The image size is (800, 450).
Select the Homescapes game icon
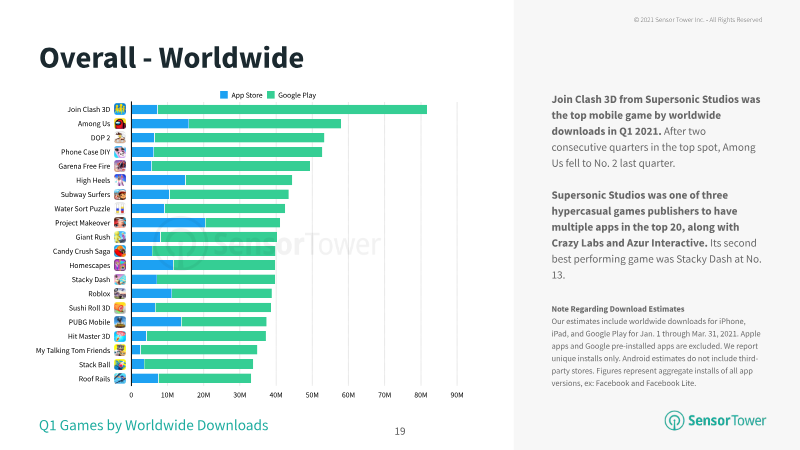pyautogui.click(x=120, y=265)
